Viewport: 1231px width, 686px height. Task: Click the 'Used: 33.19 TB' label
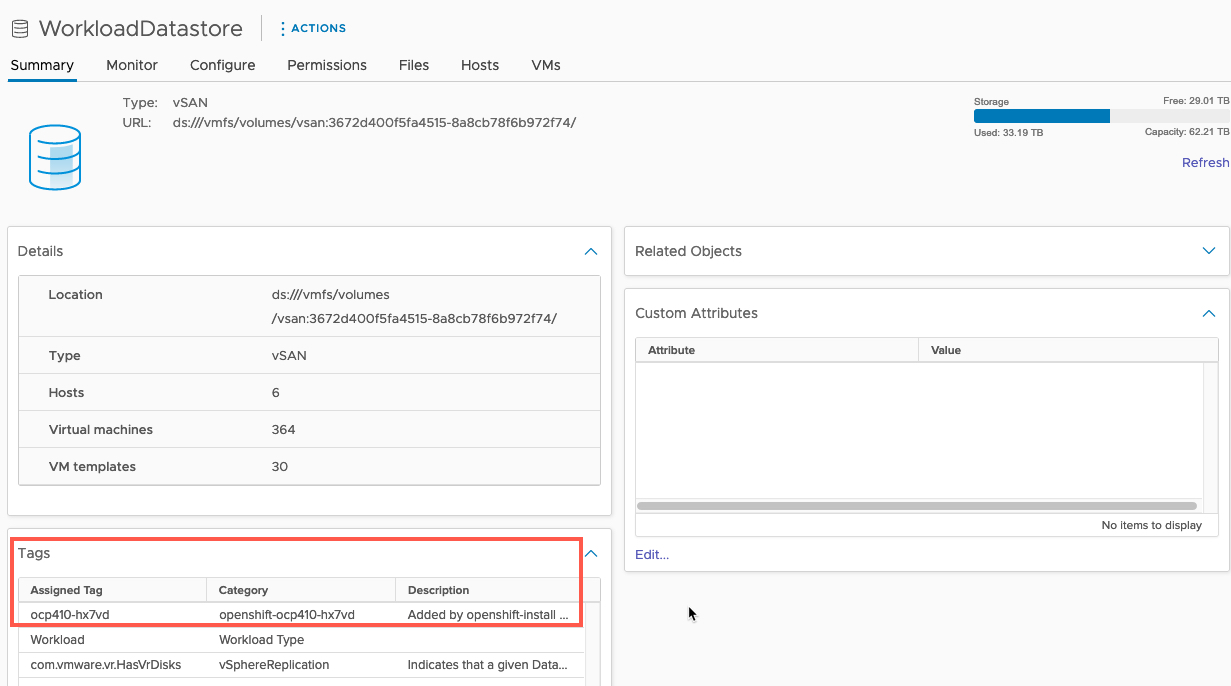[1008, 132]
